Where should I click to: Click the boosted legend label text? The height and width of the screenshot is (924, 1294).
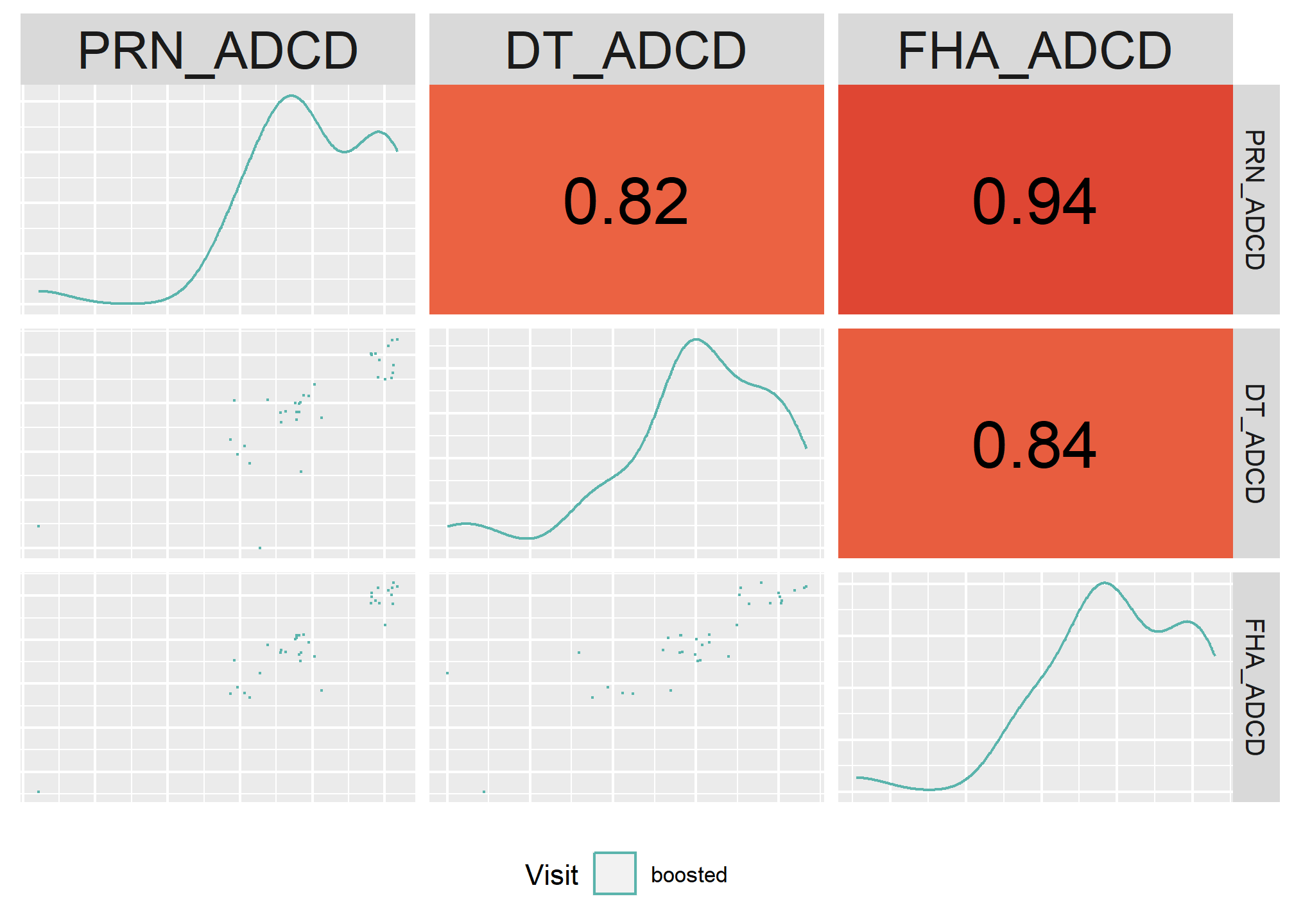pyautogui.click(x=689, y=875)
